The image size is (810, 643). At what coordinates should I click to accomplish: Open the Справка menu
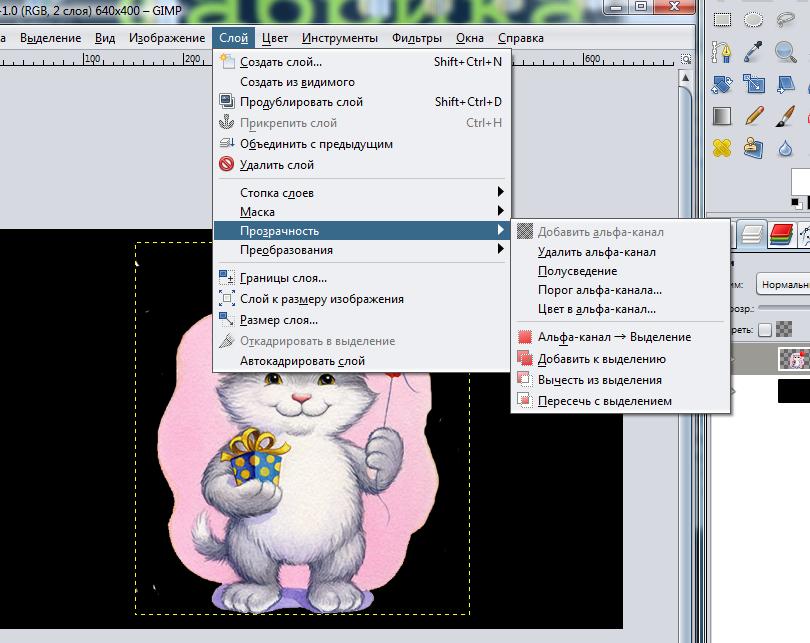[521, 38]
